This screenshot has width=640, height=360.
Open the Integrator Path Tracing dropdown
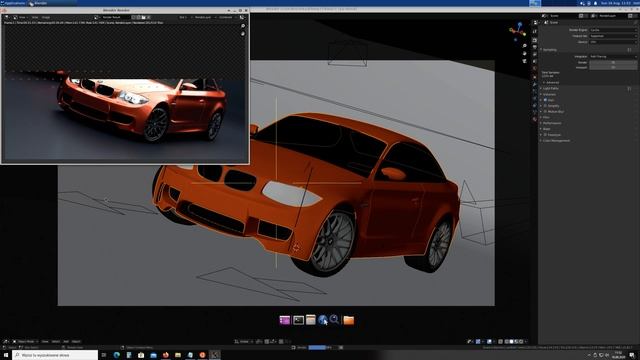613,57
